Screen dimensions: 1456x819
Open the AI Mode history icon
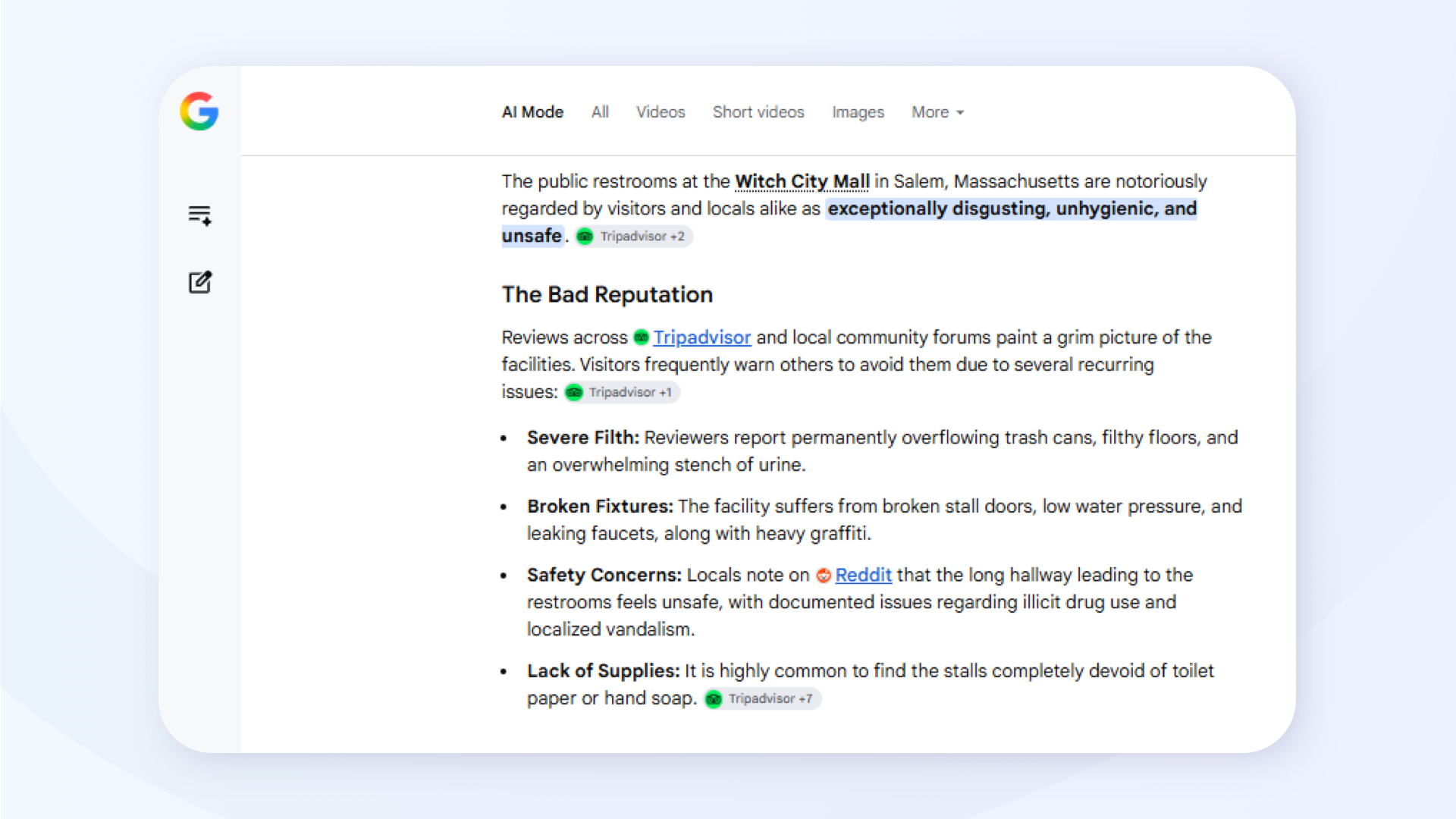pos(200,215)
